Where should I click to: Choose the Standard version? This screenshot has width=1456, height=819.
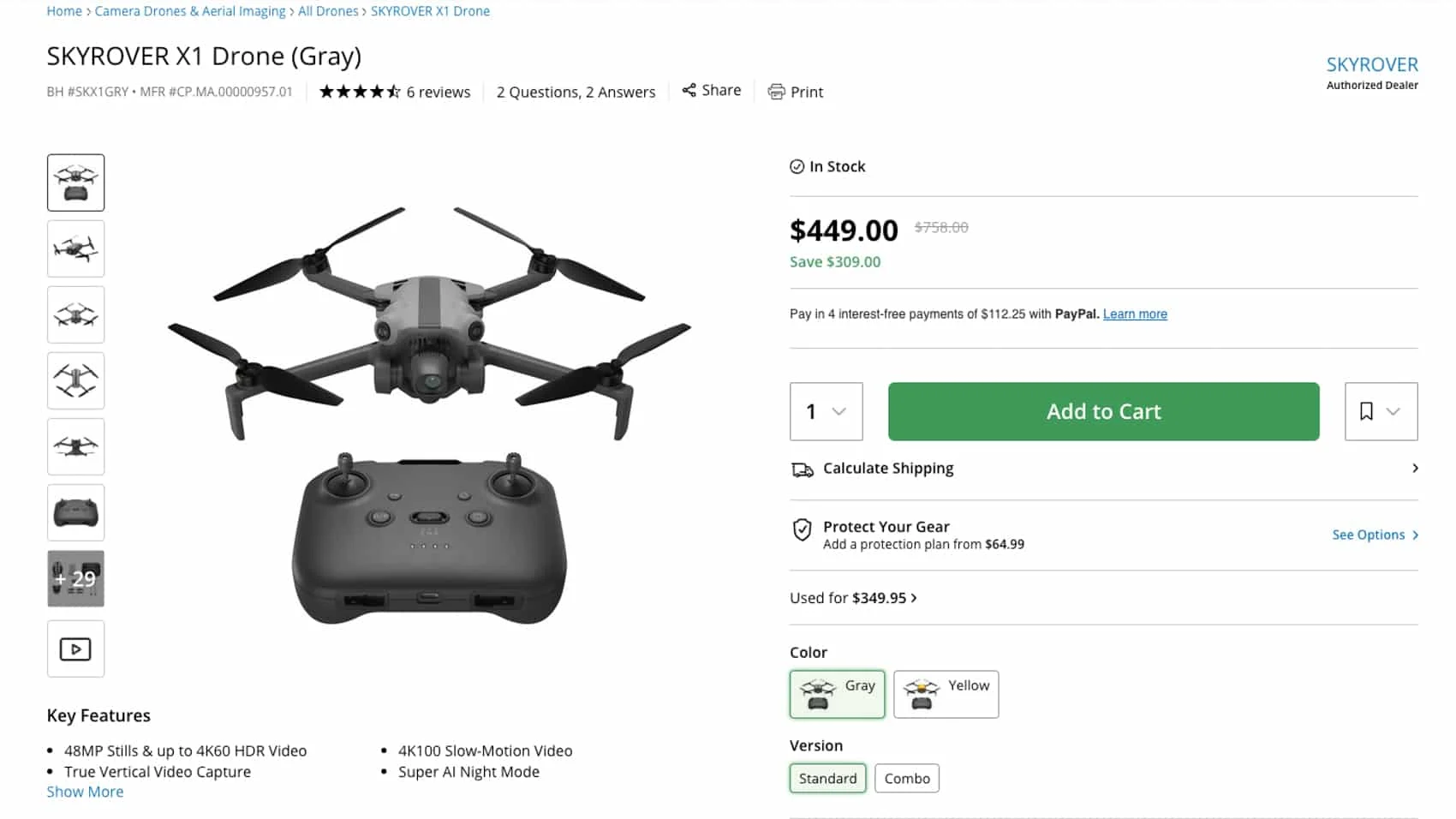click(x=827, y=778)
